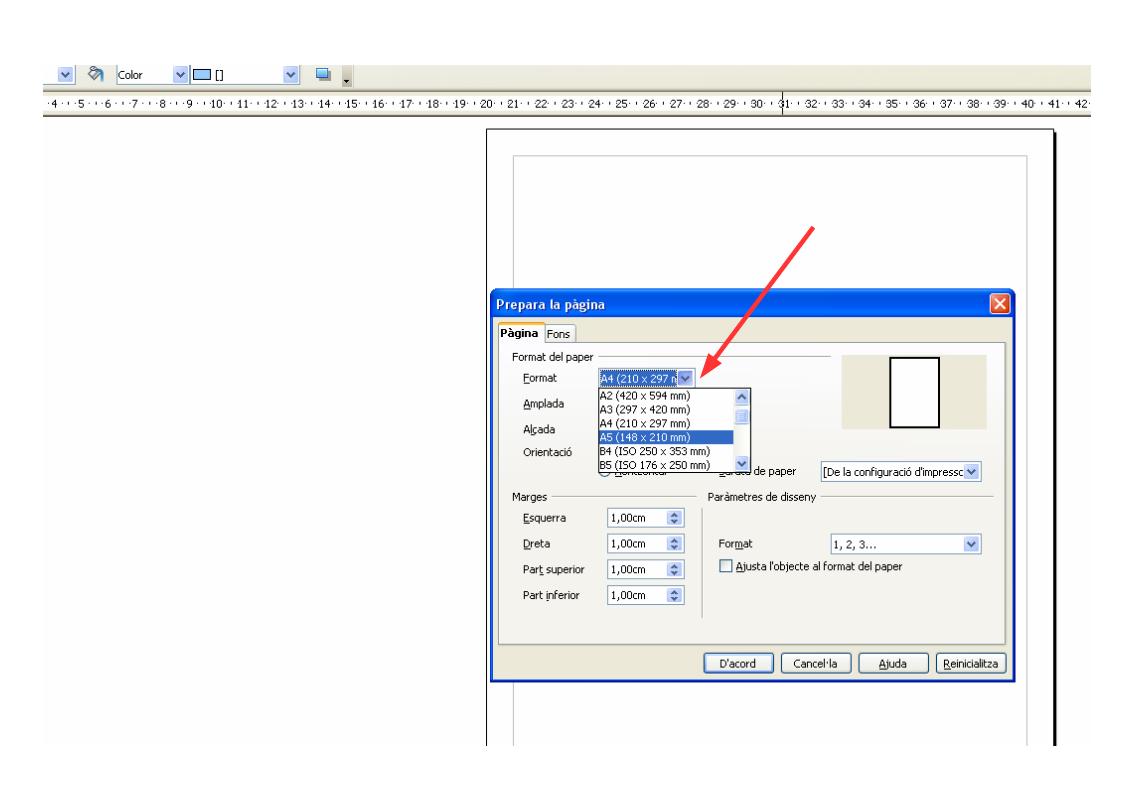The height and width of the screenshot is (794, 1123).
Task: Switch to the Fons tab
Action: (558, 334)
